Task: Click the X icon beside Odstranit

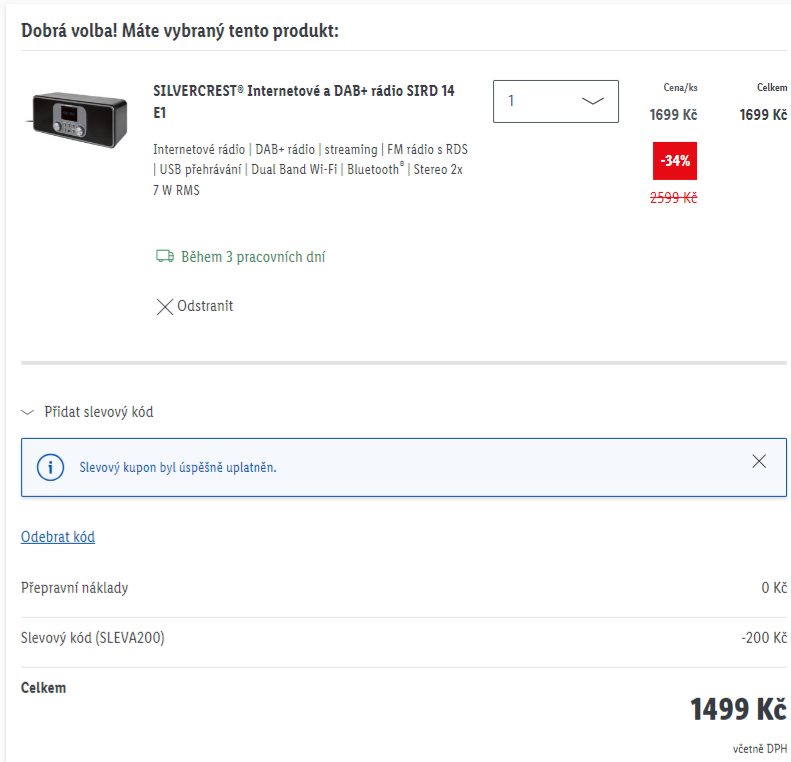Action: [x=164, y=307]
